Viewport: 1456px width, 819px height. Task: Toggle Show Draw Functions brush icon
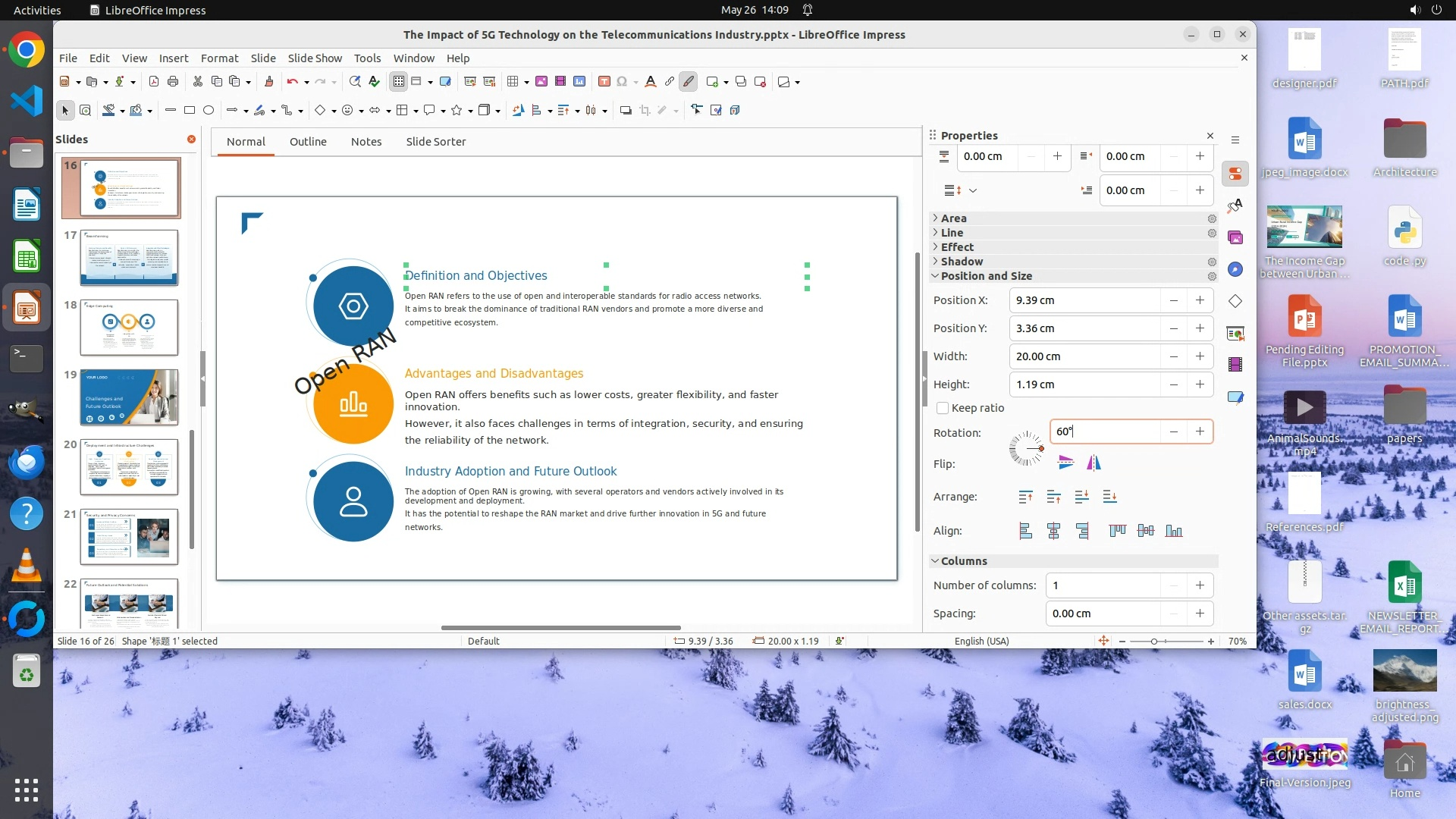coord(688,82)
